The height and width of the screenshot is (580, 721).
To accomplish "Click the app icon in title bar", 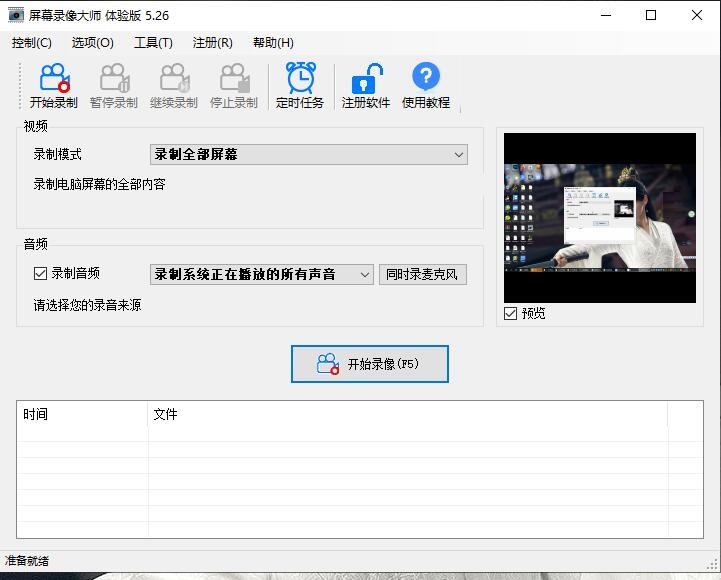I will point(16,15).
